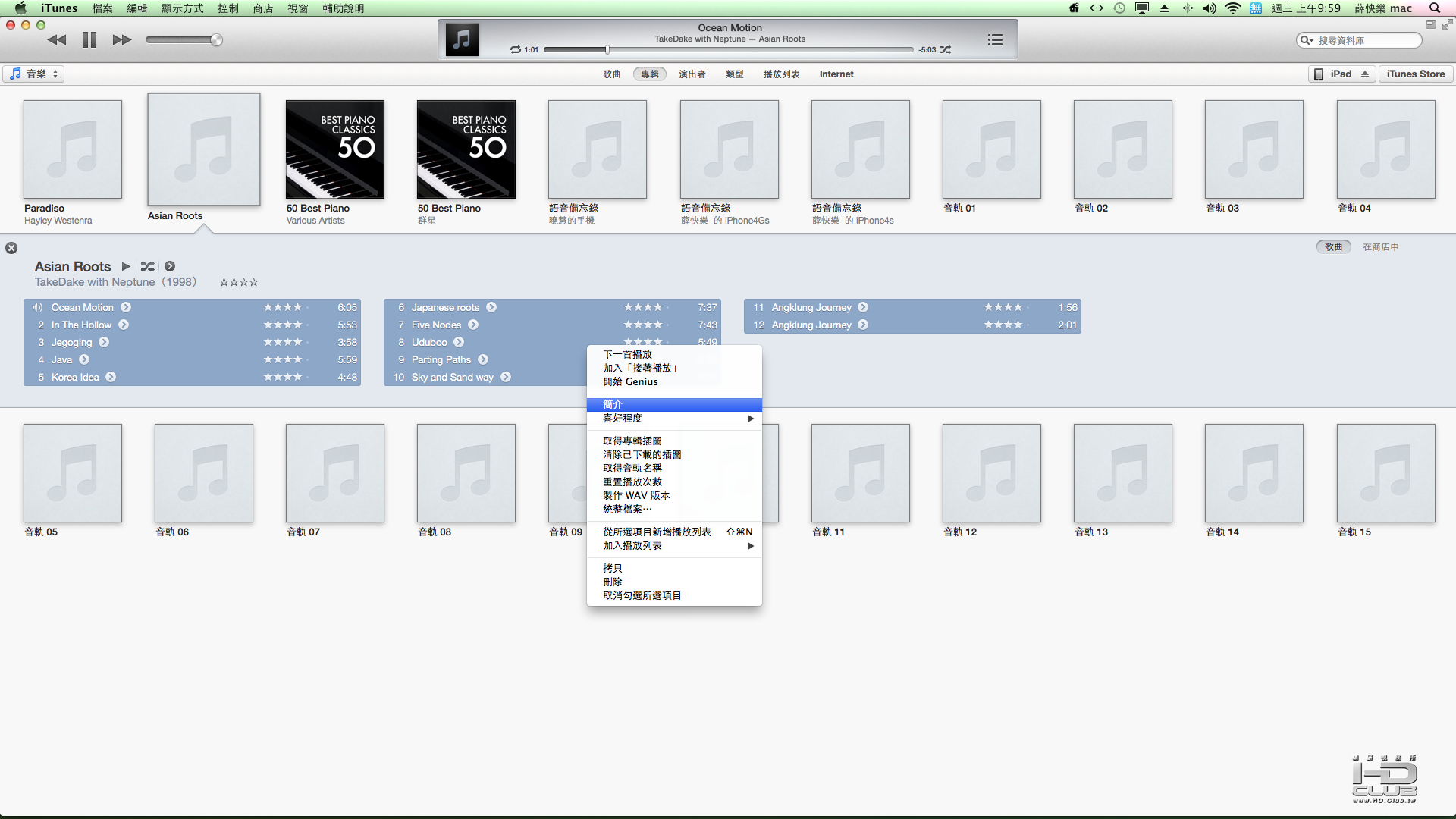Select 簡介 from the context menu

point(613,404)
